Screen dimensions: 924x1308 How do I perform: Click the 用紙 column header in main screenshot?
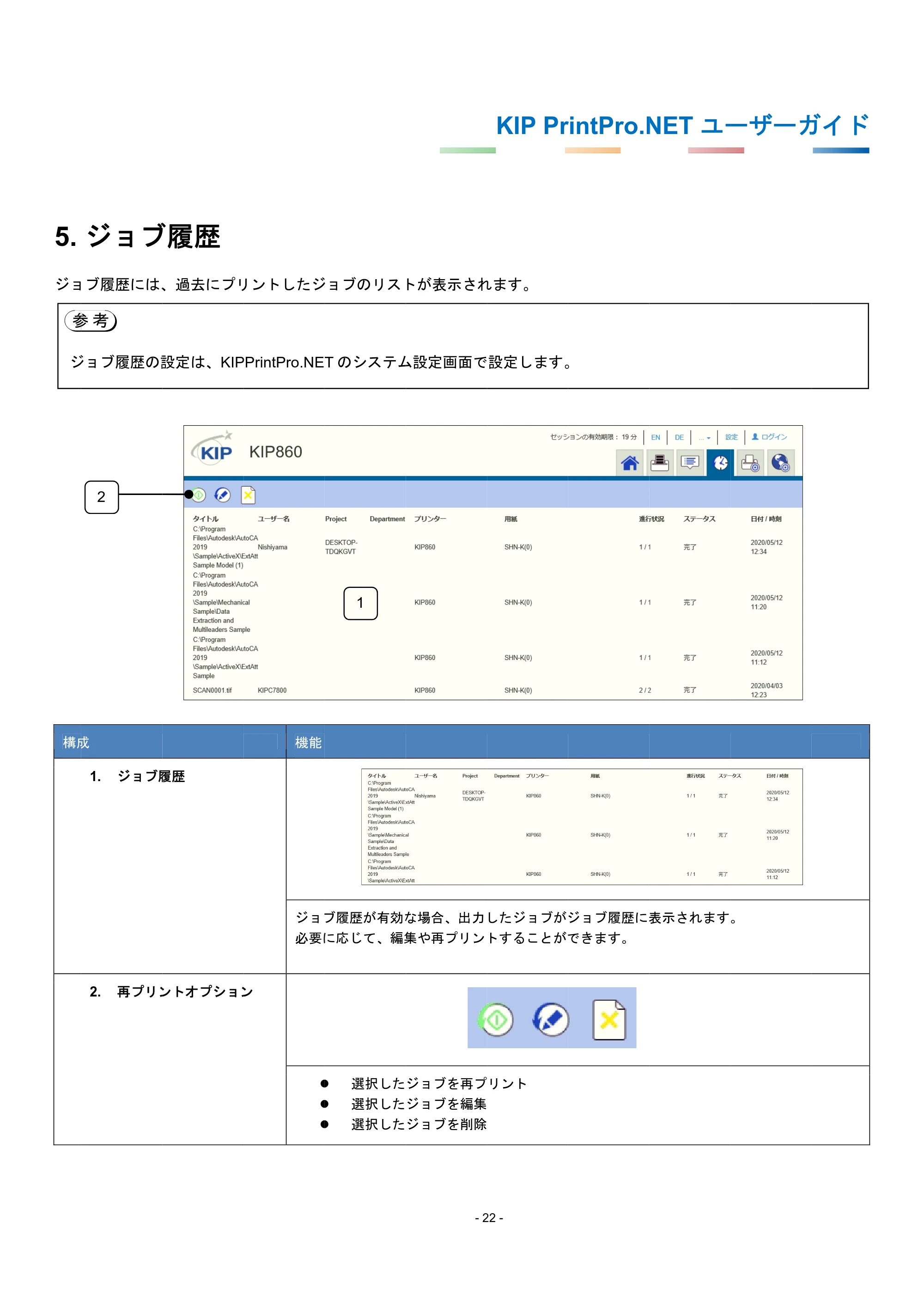coord(511,519)
